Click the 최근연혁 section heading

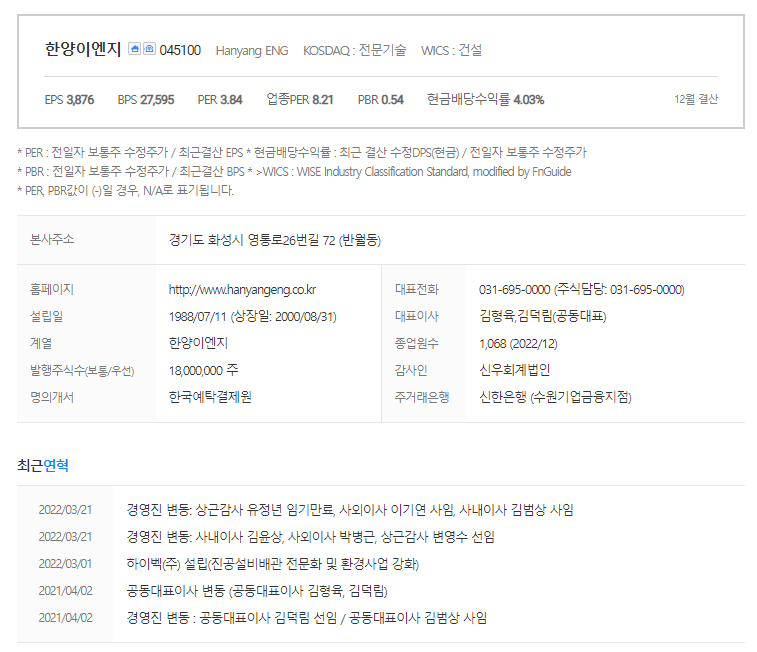coord(42,466)
